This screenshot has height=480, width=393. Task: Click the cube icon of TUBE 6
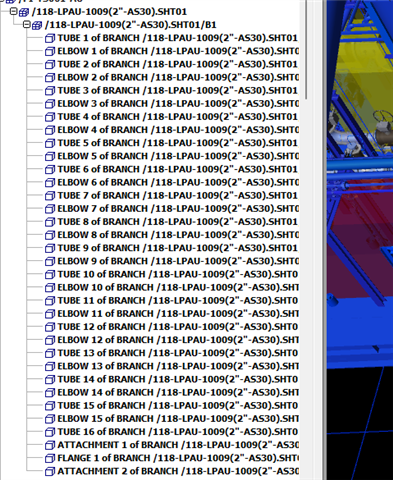click(50, 170)
